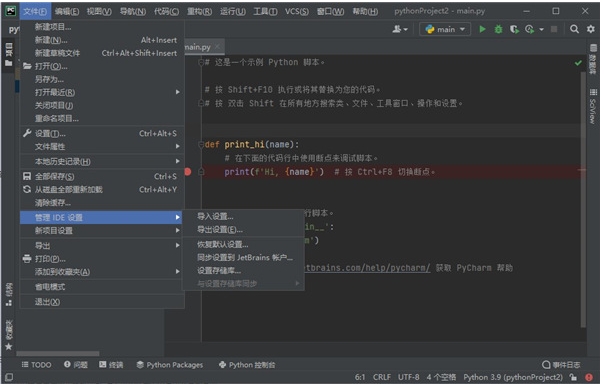Open the SciView side panel
The width and height of the screenshot is (604, 384).
pos(593,106)
